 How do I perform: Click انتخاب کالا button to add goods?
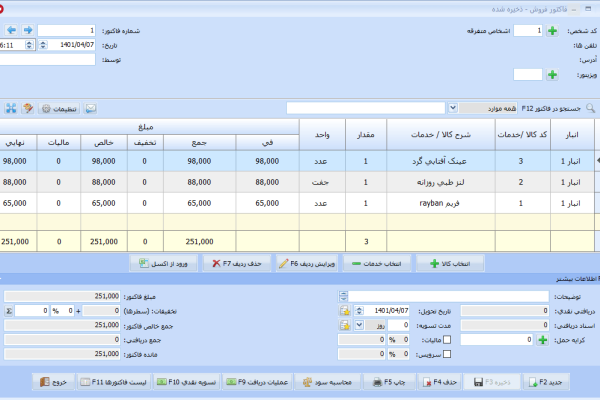(450, 264)
